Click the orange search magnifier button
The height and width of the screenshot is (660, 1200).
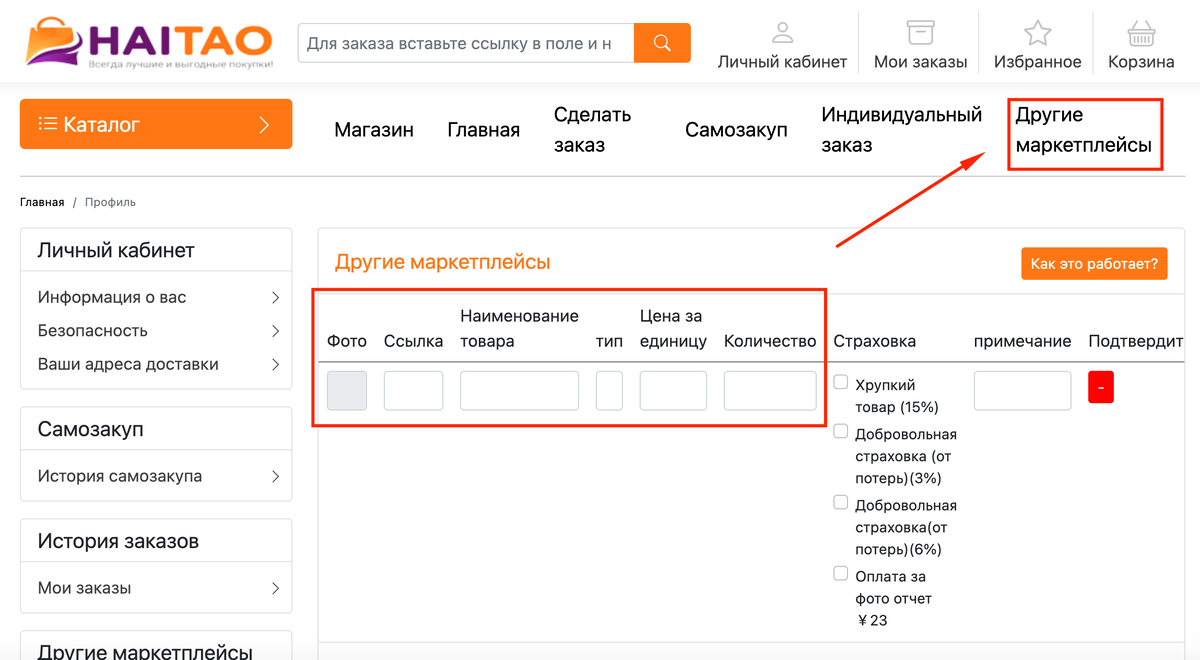pyautogui.click(x=662, y=43)
